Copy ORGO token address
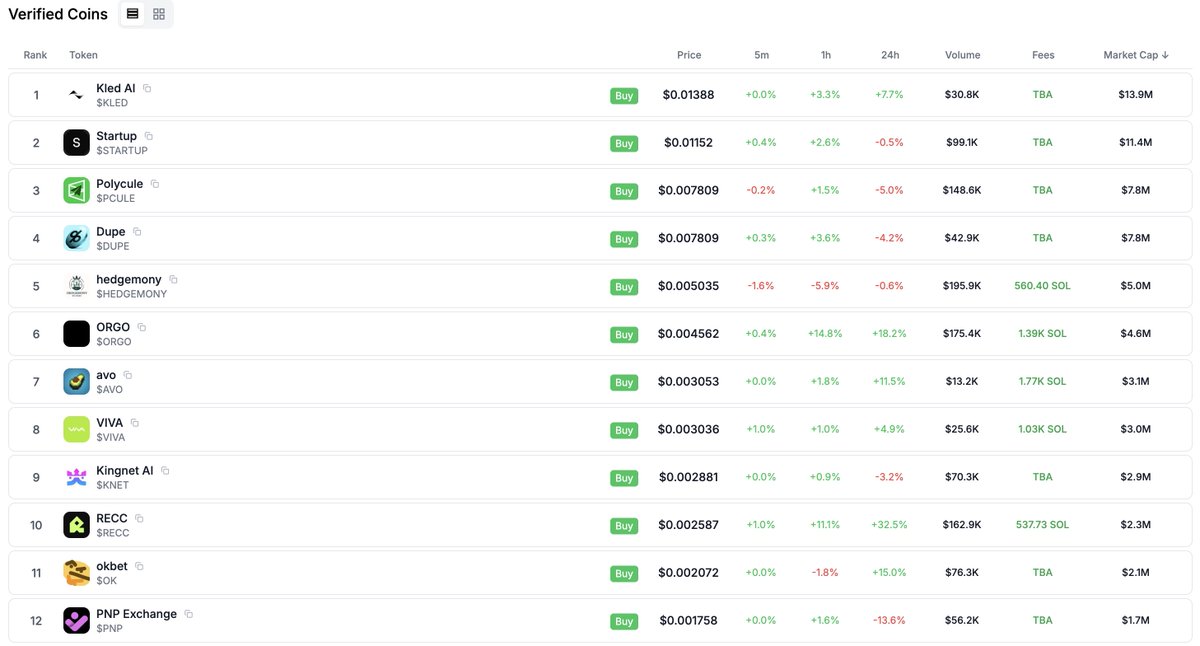Screen dimensions: 1200x646 pyautogui.click(x=142, y=327)
